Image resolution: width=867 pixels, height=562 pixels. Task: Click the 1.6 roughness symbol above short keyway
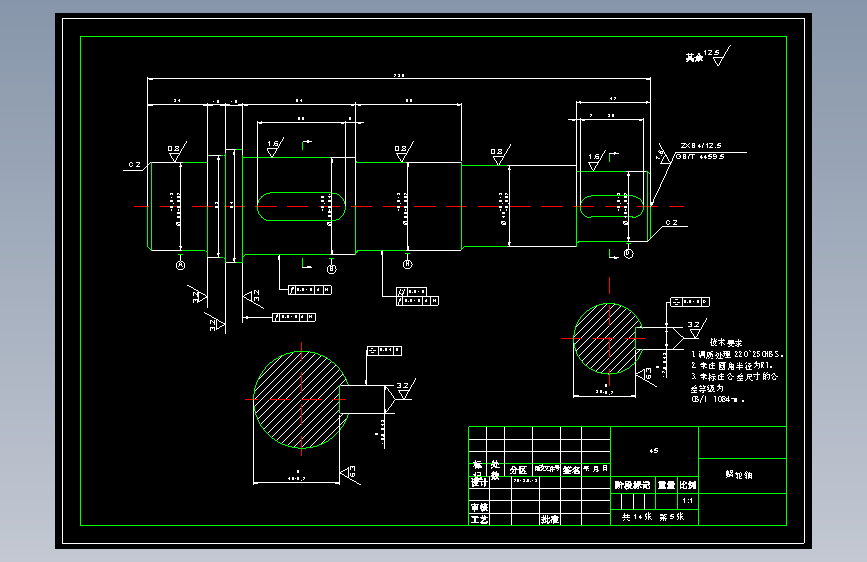click(596, 160)
